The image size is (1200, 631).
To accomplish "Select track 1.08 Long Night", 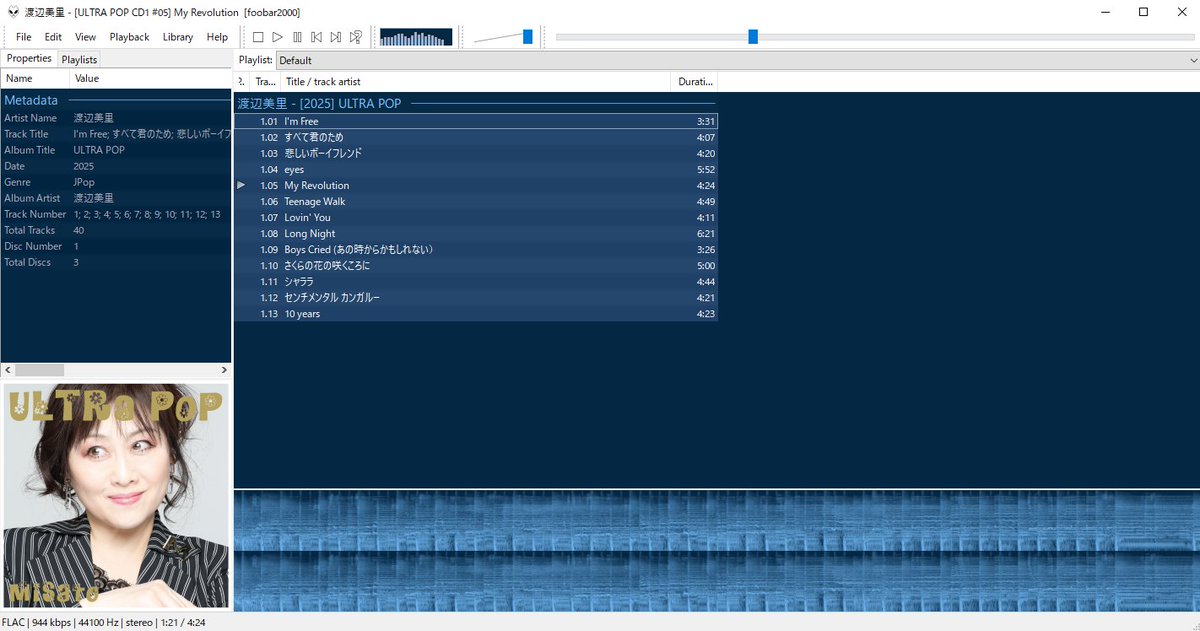I will coord(476,233).
